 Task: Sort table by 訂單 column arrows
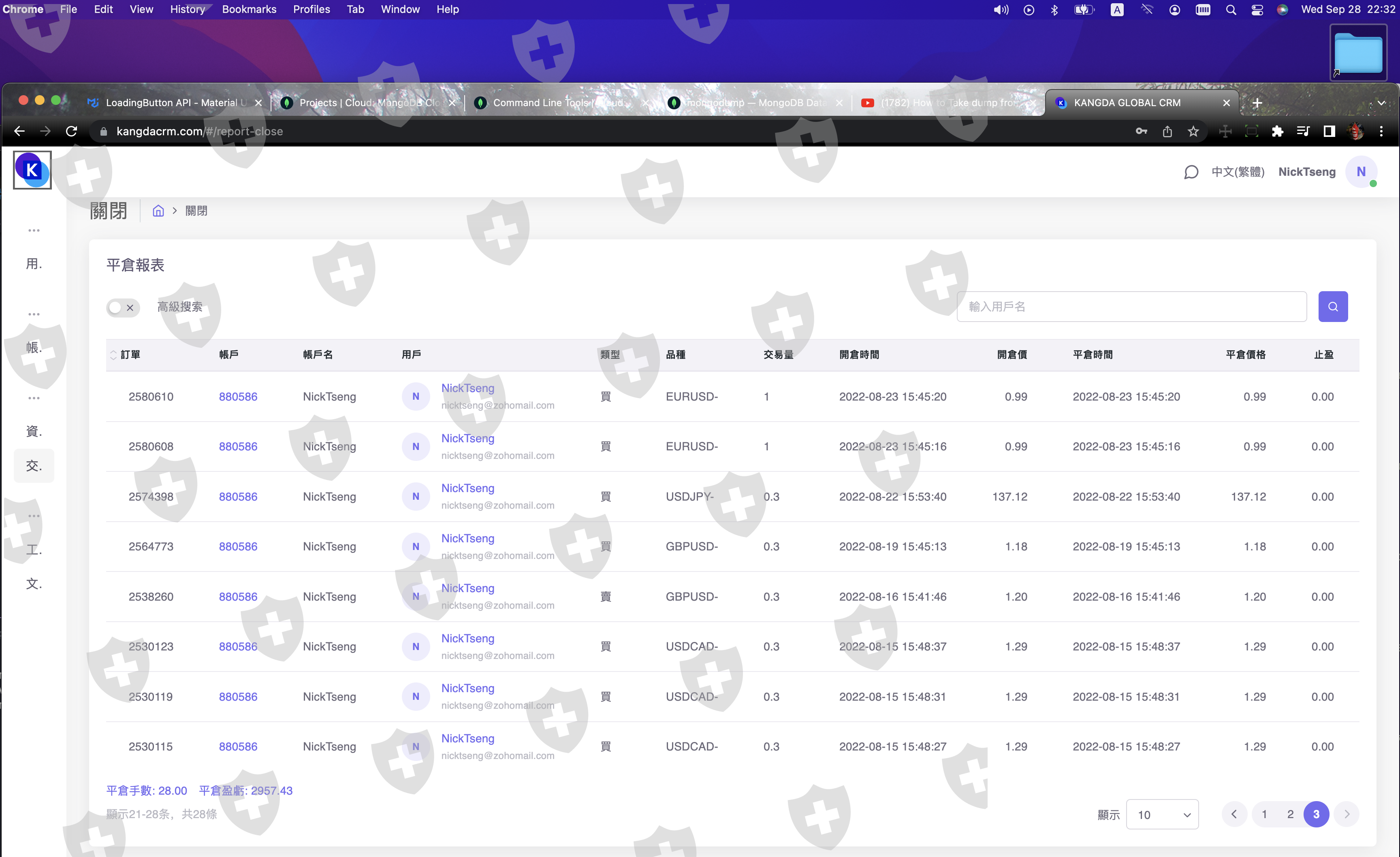pos(113,355)
